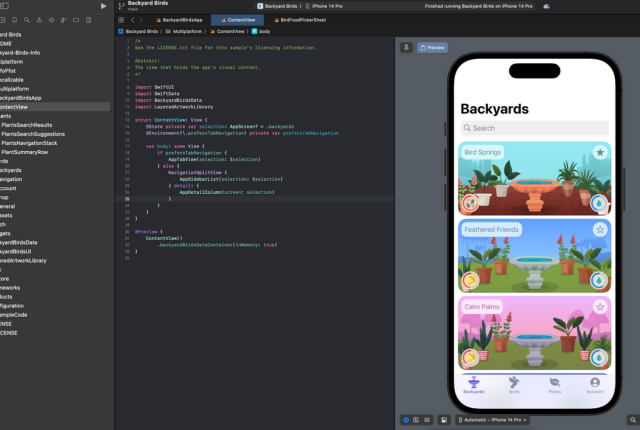Run the Backyard Birds project
The width and height of the screenshot is (640, 430).
click(x=103, y=6)
